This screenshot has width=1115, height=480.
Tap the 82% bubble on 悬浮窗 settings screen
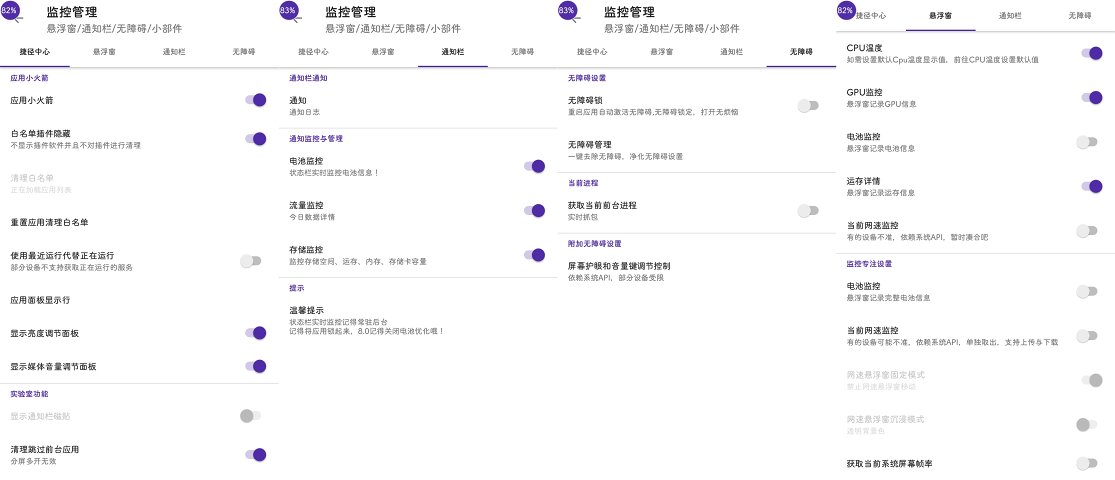[x=845, y=11]
